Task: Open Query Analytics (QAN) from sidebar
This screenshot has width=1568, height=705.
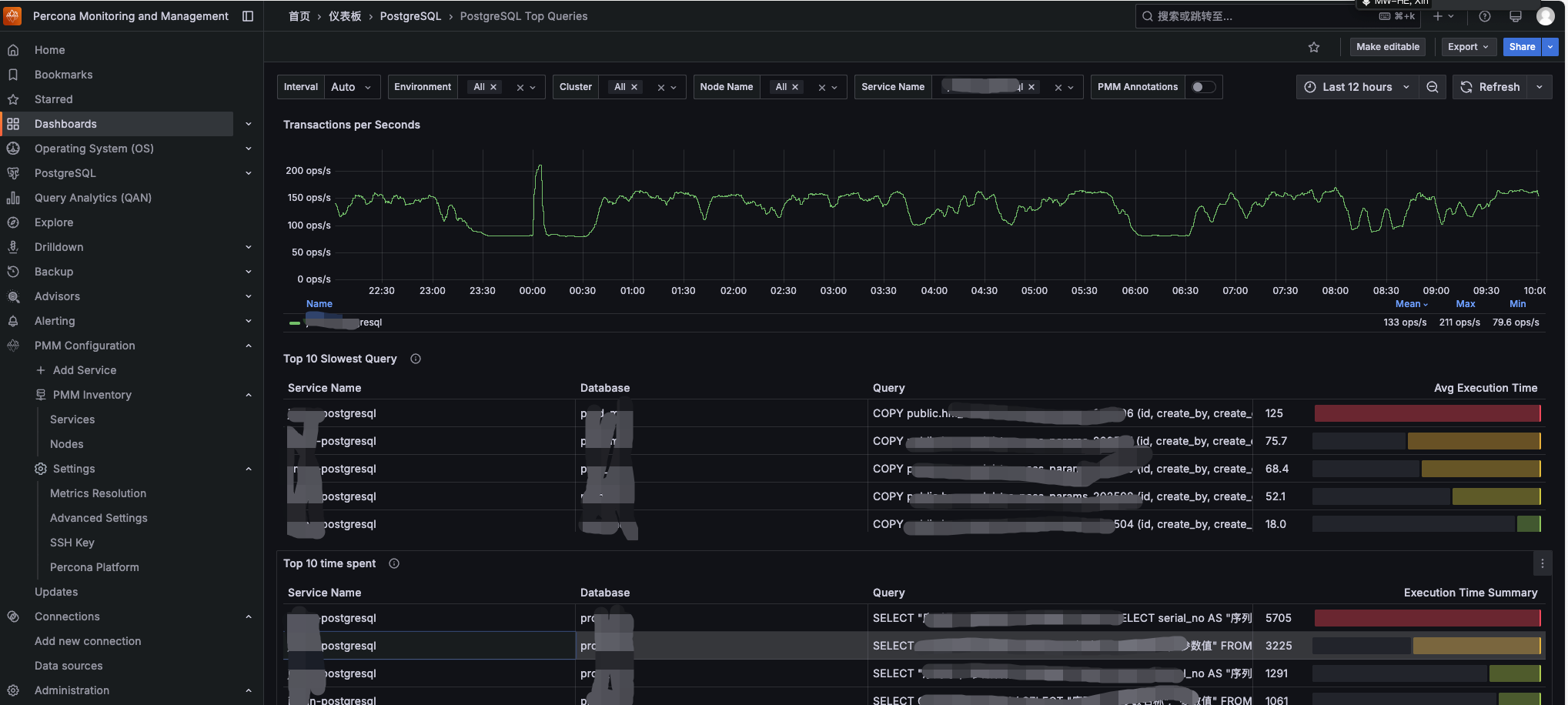Action: (x=93, y=198)
